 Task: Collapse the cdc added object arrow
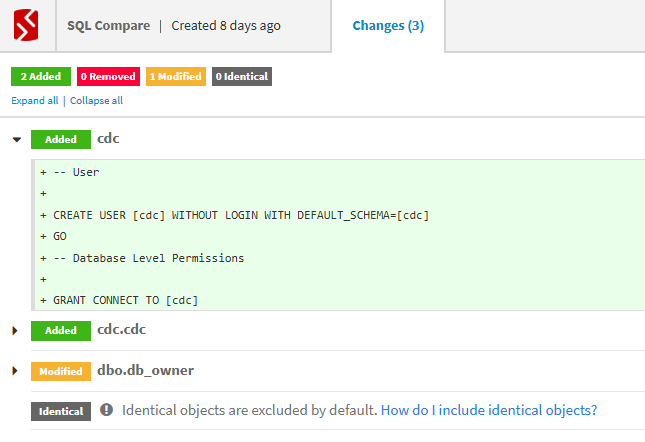pos(16,140)
